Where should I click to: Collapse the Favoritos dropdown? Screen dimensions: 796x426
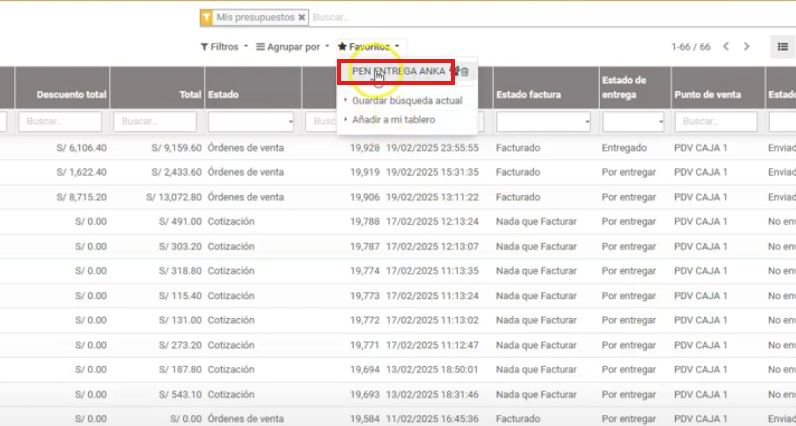click(369, 47)
